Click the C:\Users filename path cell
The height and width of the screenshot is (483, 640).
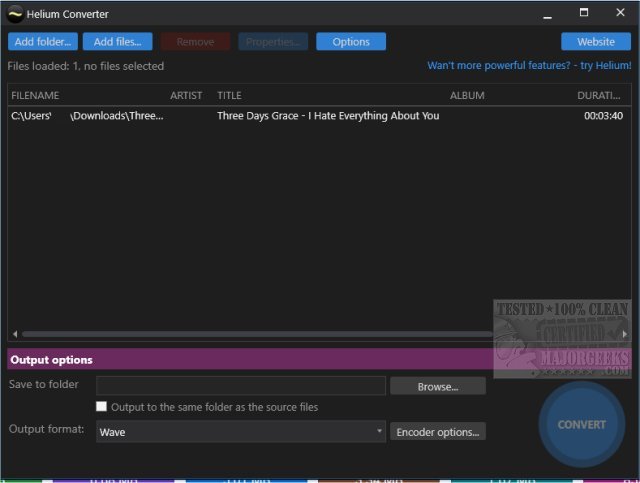(87, 116)
